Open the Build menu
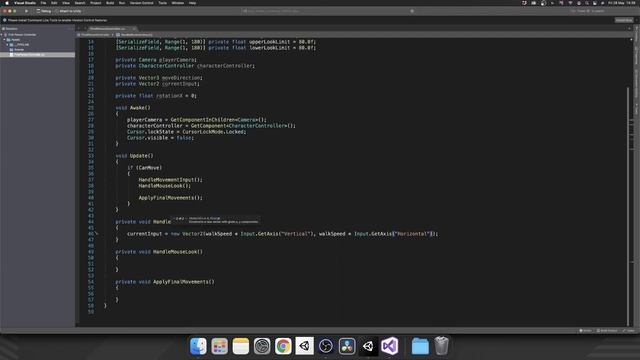The image size is (640, 360). [110, 3]
